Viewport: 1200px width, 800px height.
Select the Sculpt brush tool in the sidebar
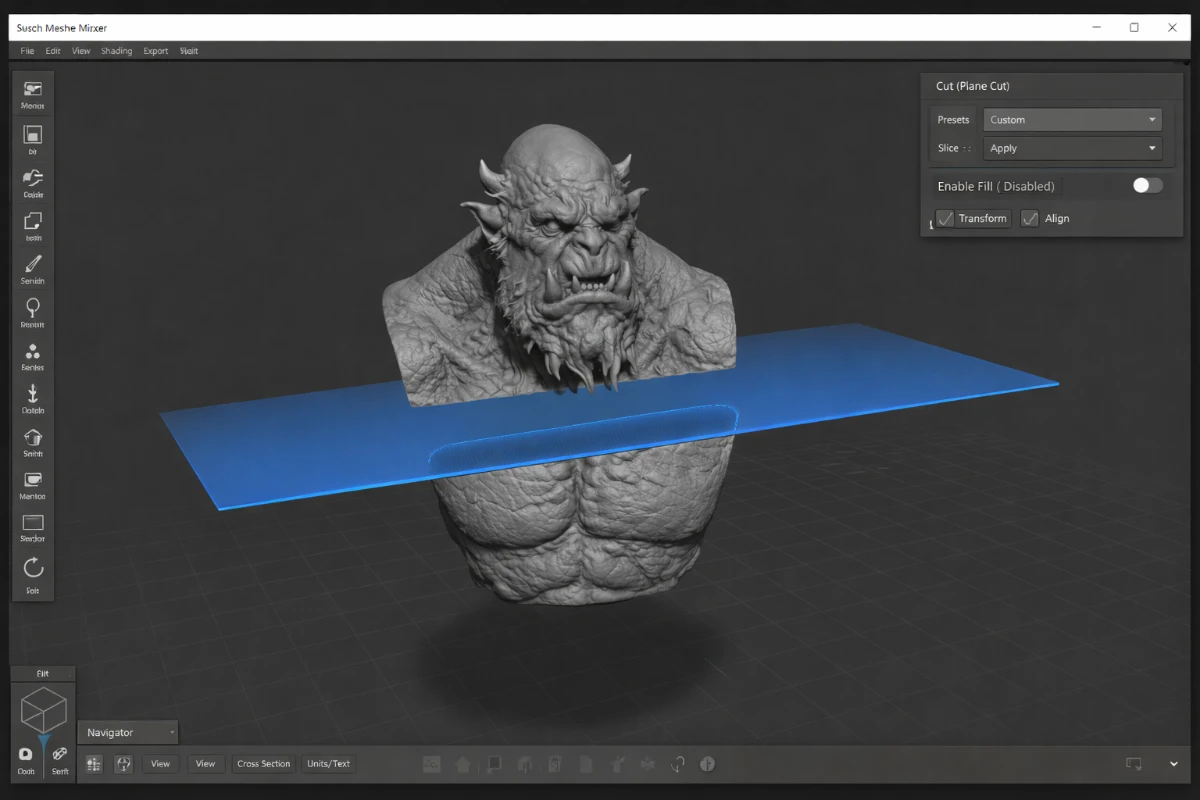(x=32, y=265)
